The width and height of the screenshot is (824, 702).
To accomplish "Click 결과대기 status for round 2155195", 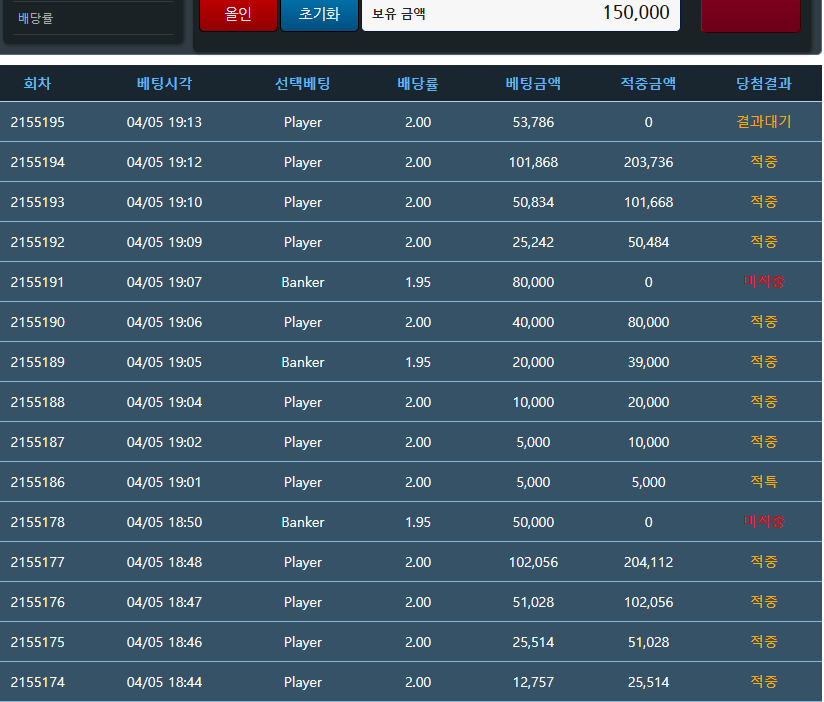I will tap(764, 122).
